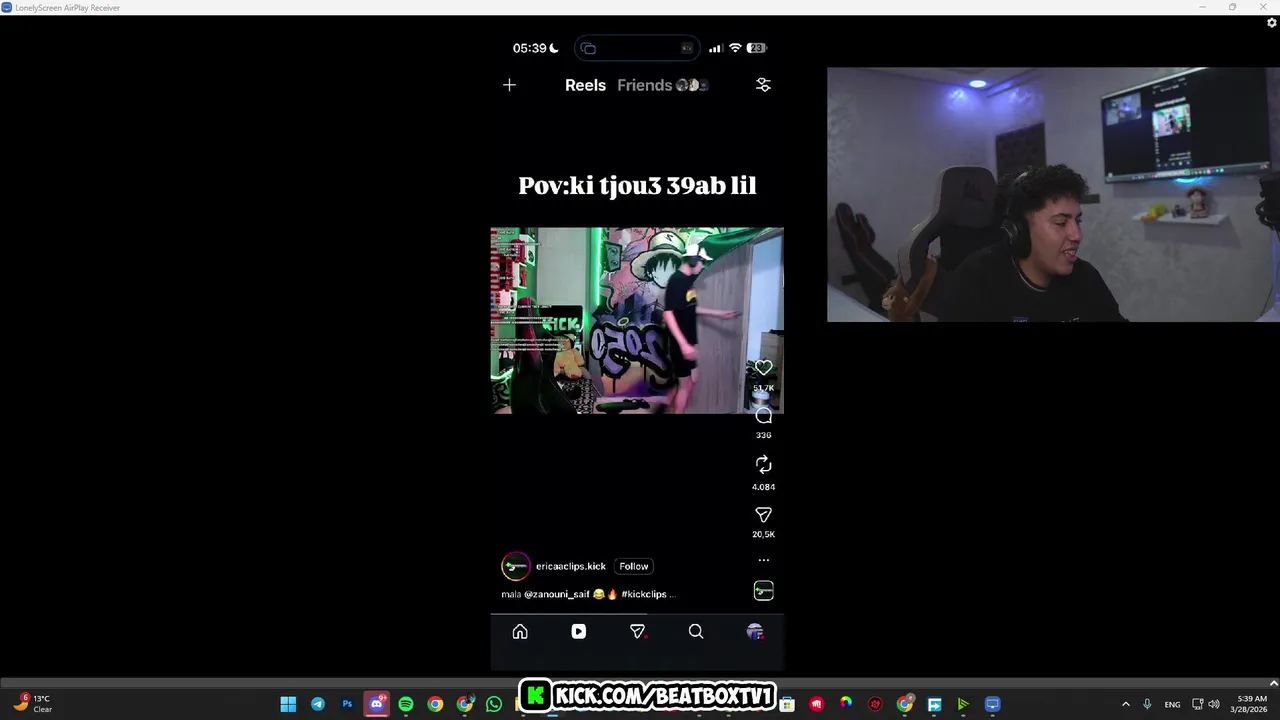Open the three-dot more options menu
This screenshot has height=720, width=1280.
click(x=763, y=560)
